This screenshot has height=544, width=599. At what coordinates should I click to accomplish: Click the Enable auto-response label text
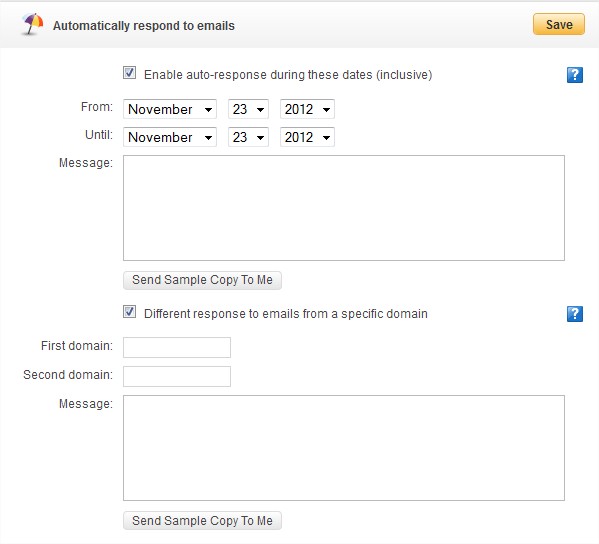coord(288,74)
